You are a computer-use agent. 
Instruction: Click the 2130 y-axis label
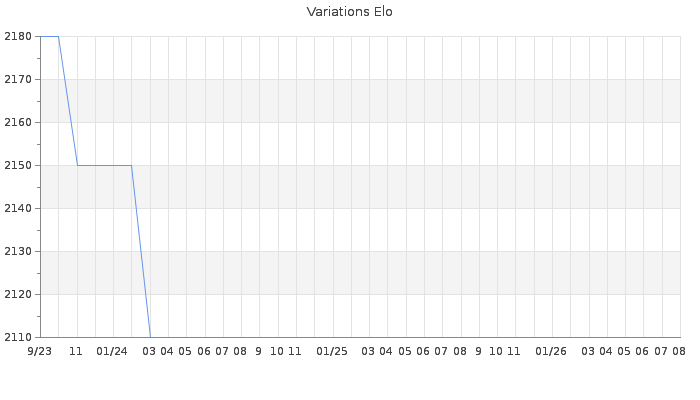click(x=18, y=251)
